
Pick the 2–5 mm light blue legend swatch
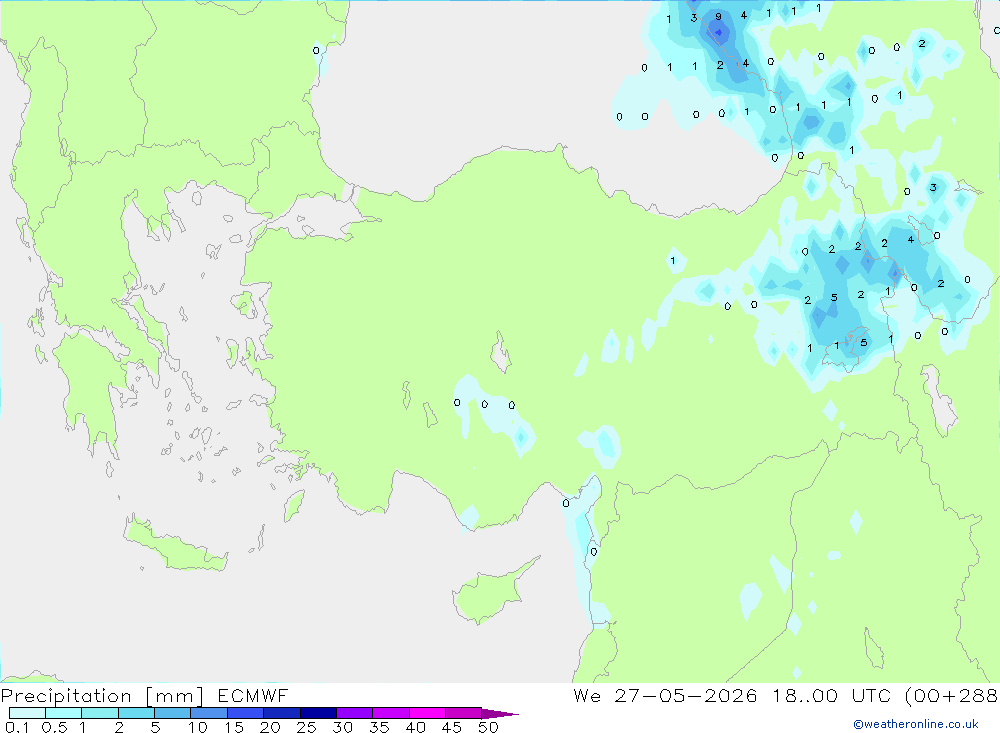[136, 713]
